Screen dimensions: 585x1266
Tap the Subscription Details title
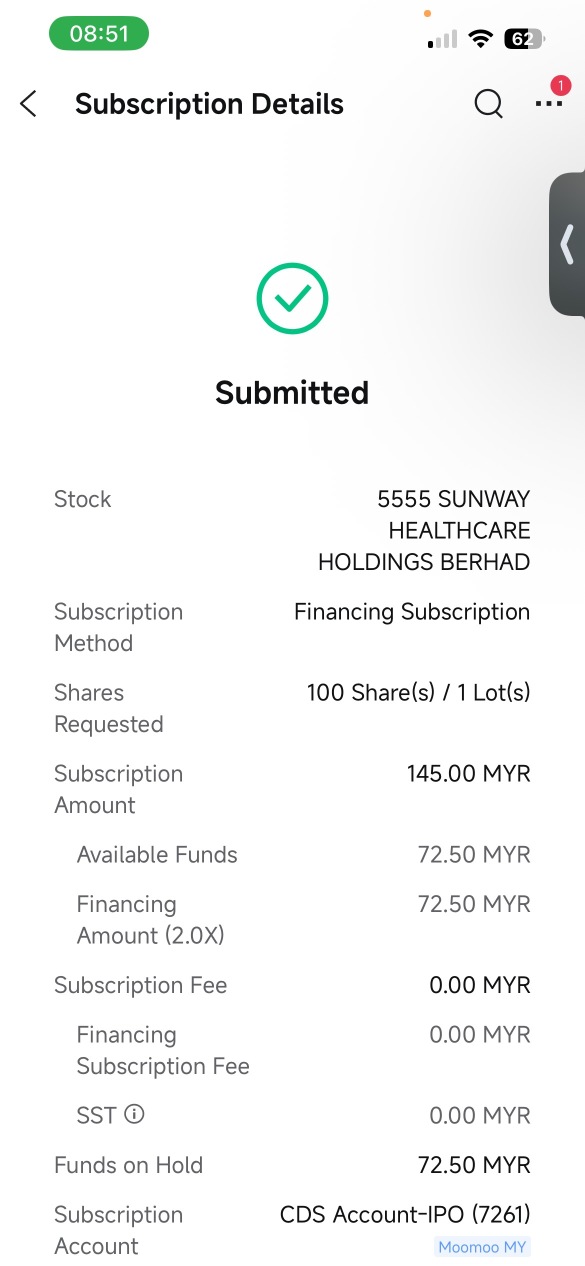coord(209,104)
